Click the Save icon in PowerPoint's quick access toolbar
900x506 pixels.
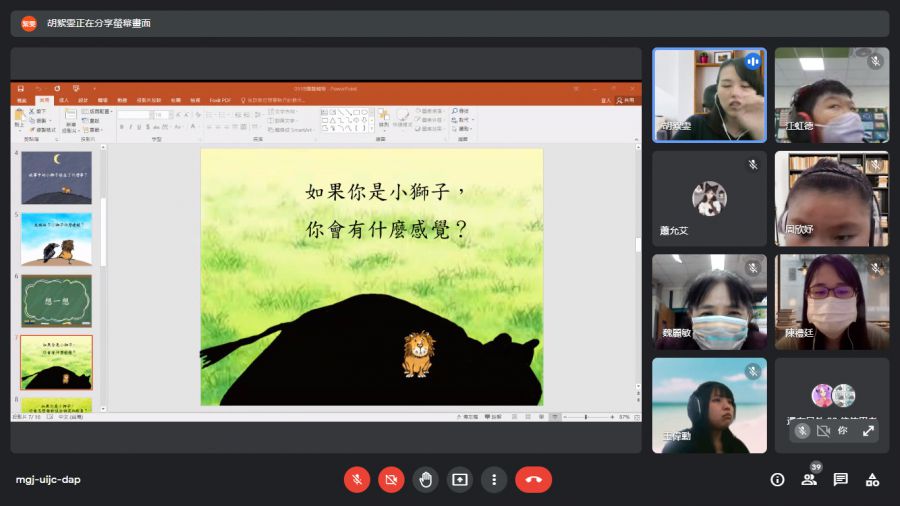[21, 88]
